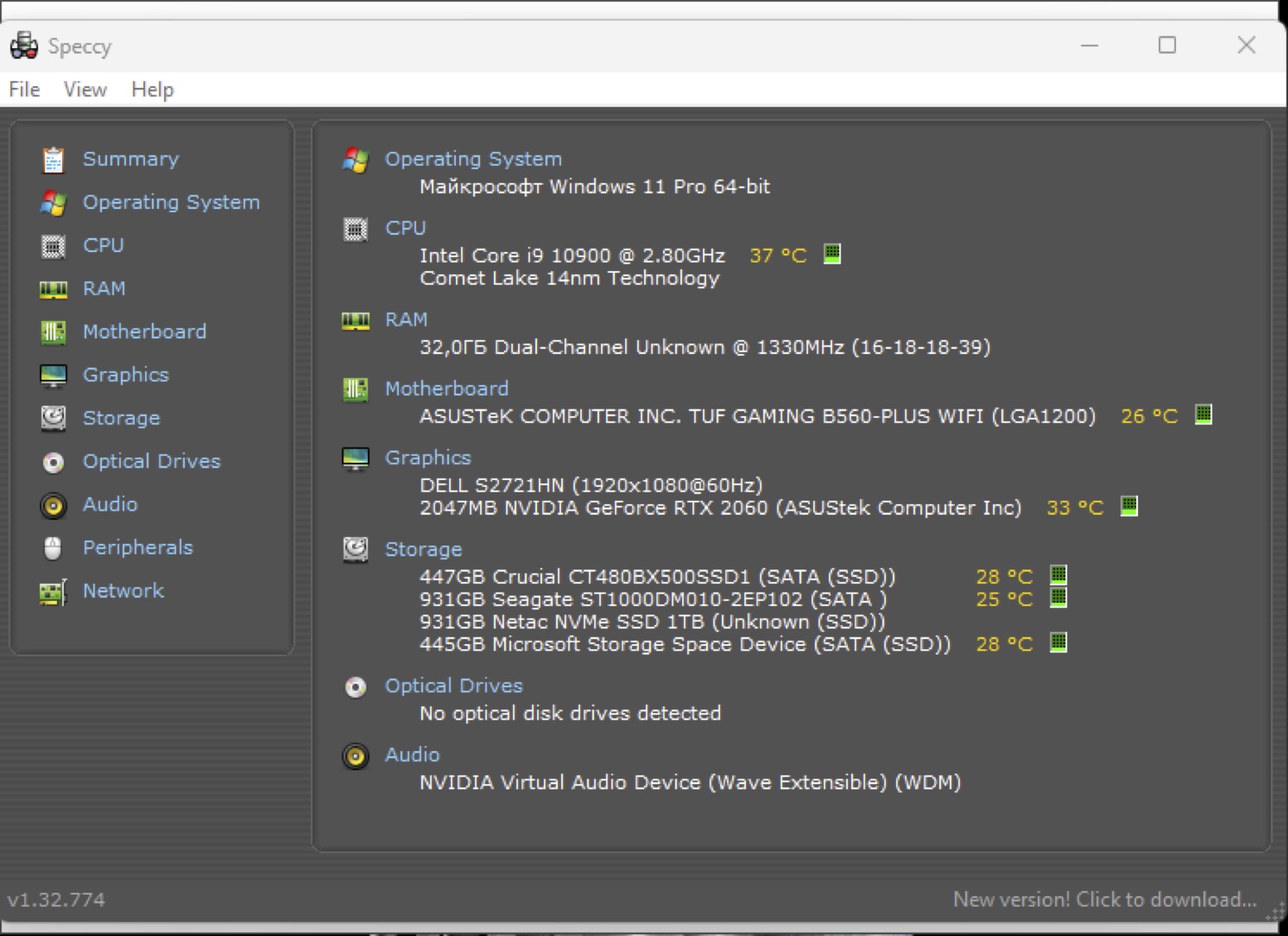Click the green indicator beside GPU 33 °C
This screenshot has width=1288, height=936.
point(1129,506)
